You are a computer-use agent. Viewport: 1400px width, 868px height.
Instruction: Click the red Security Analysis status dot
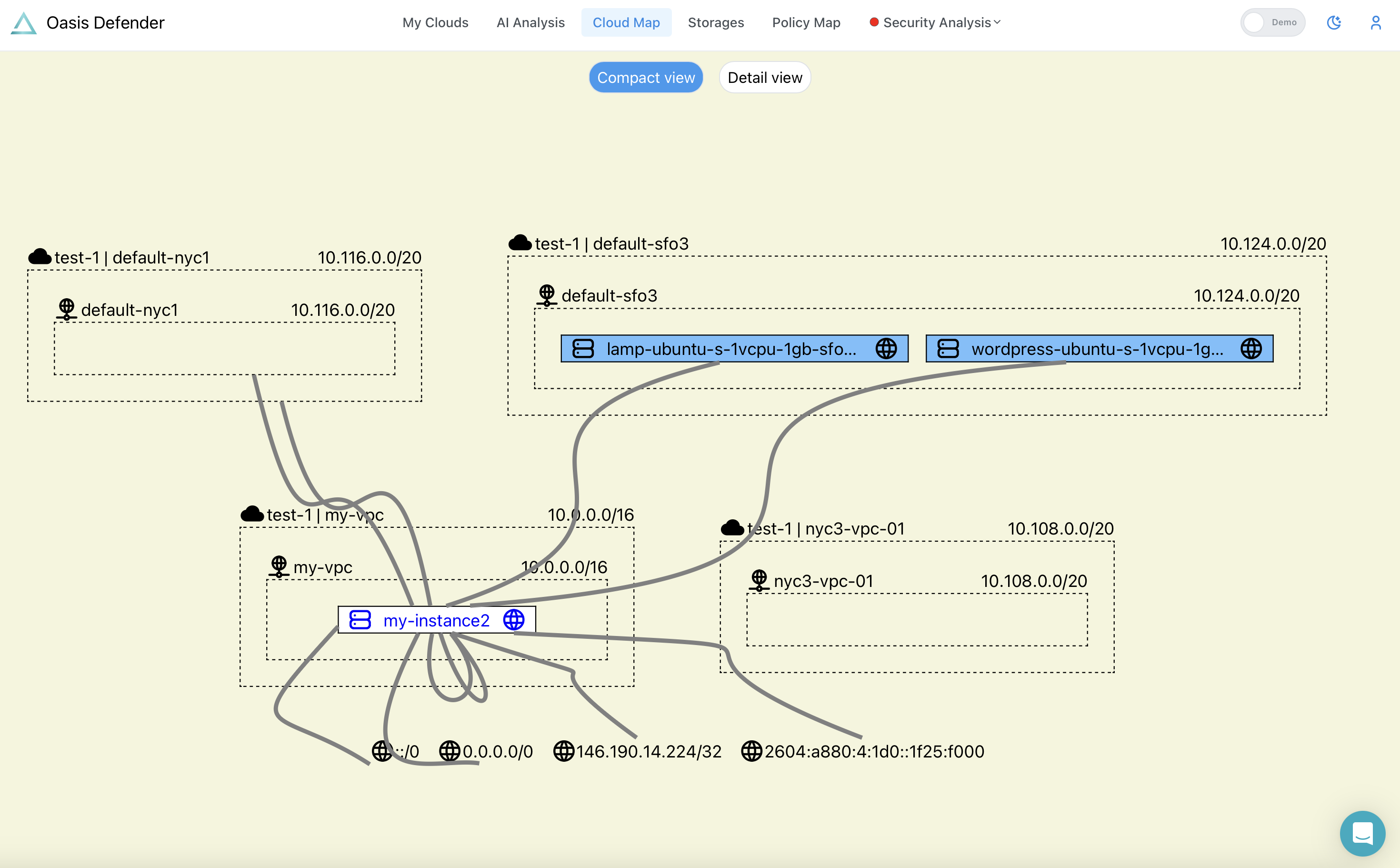click(874, 22)
